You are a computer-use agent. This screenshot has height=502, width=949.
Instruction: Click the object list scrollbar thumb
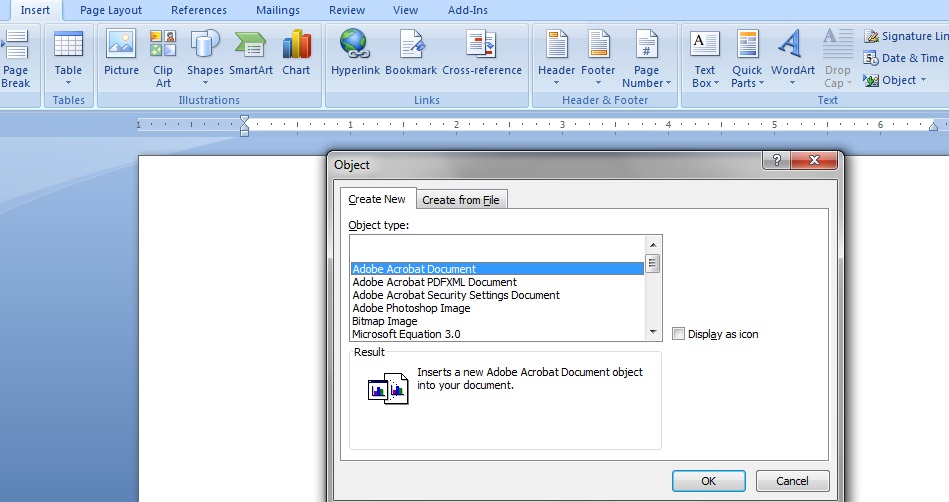point(653,264)
